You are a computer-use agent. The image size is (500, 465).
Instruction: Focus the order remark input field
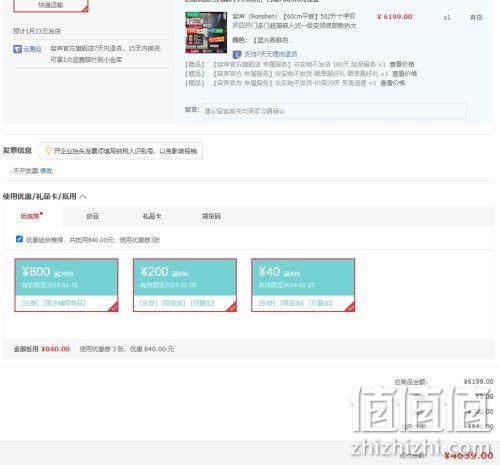point(333,111)
